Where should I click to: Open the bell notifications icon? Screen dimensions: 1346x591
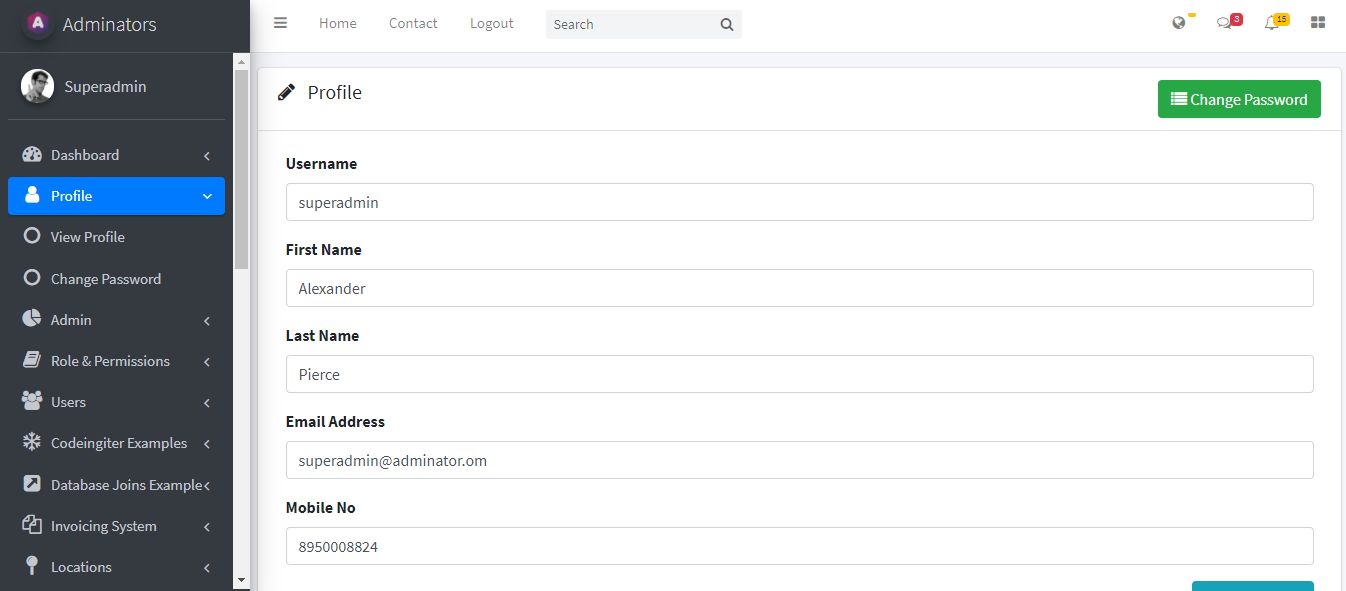tap(1271, 23)
